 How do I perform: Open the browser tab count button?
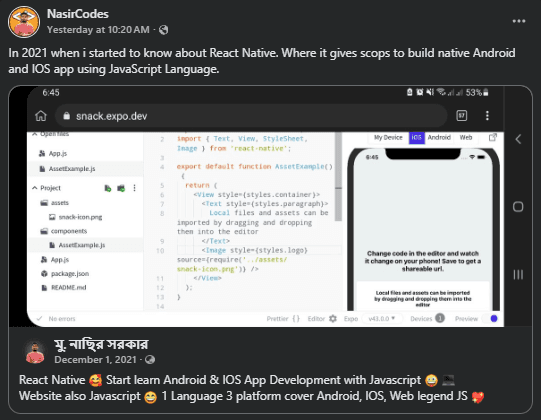coord(462,116)
